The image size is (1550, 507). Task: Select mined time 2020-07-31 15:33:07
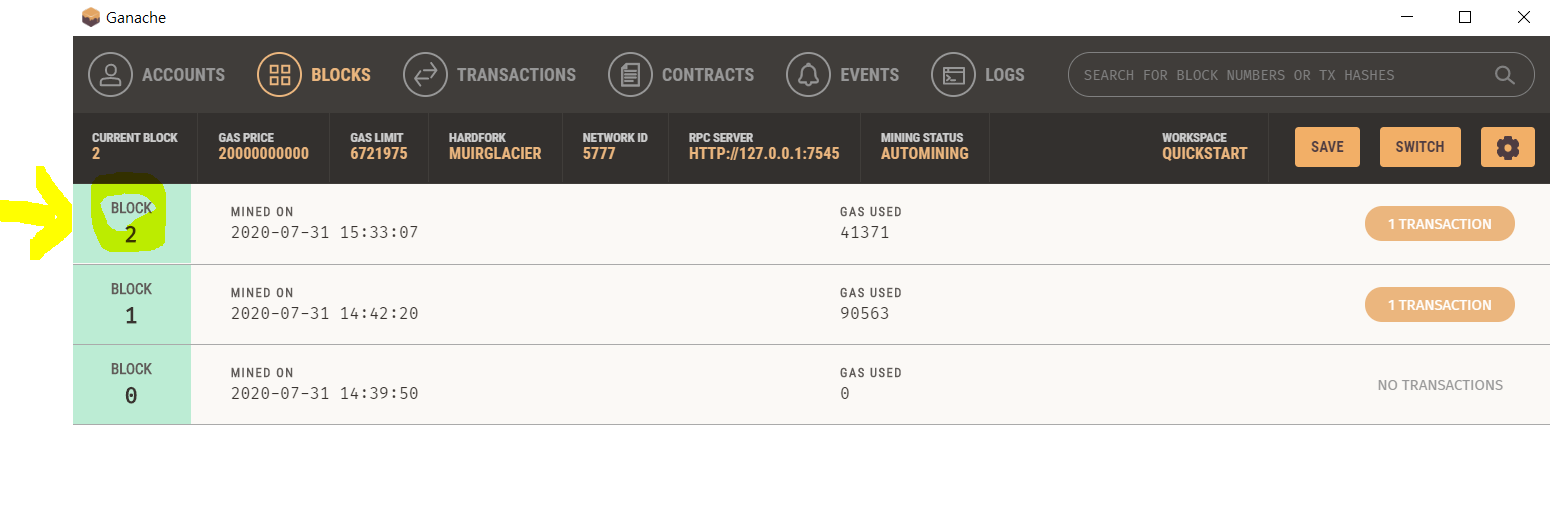pyautogui.click(x=324, y=233)
